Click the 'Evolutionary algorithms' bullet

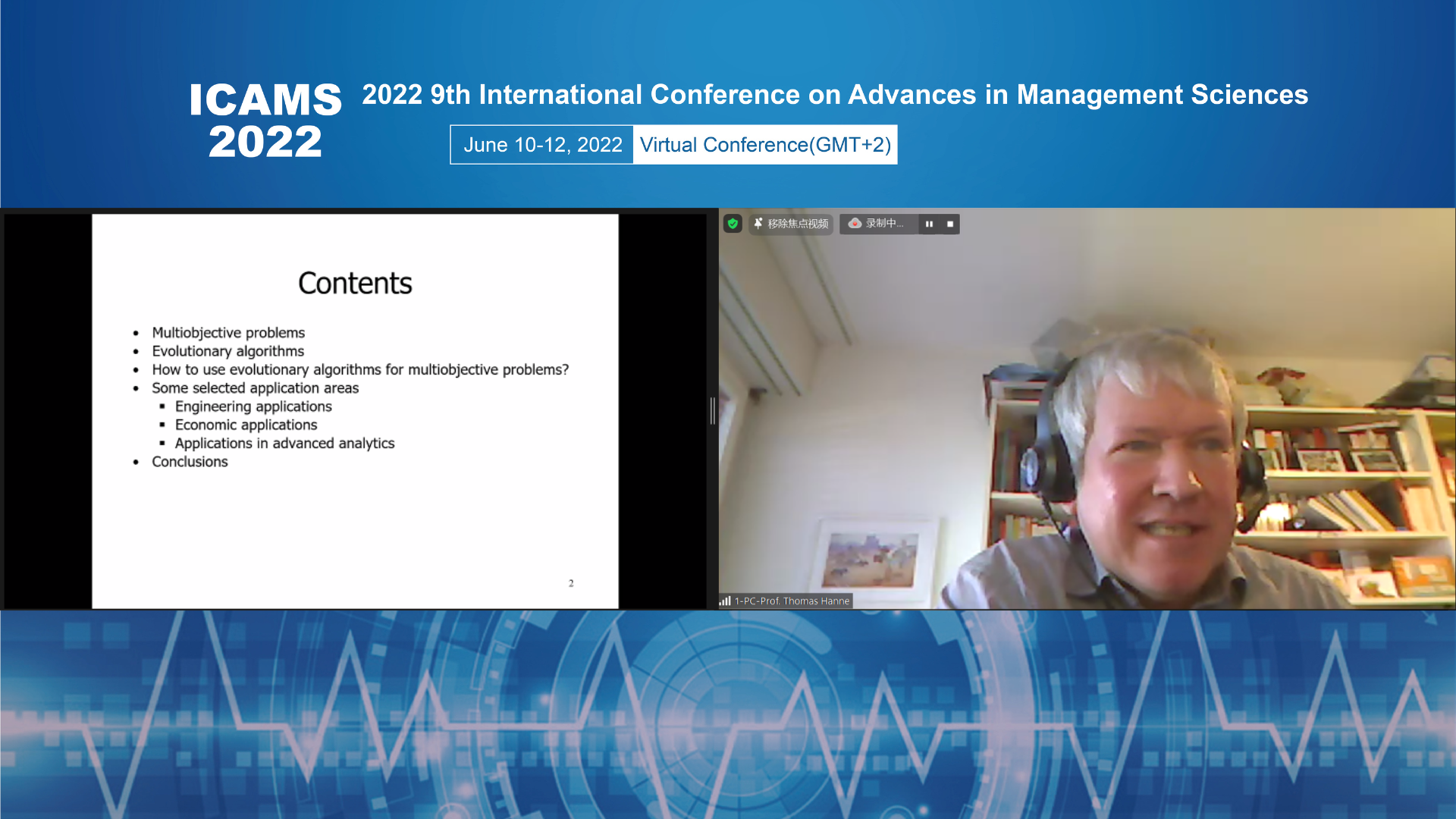tap(227, 351)
